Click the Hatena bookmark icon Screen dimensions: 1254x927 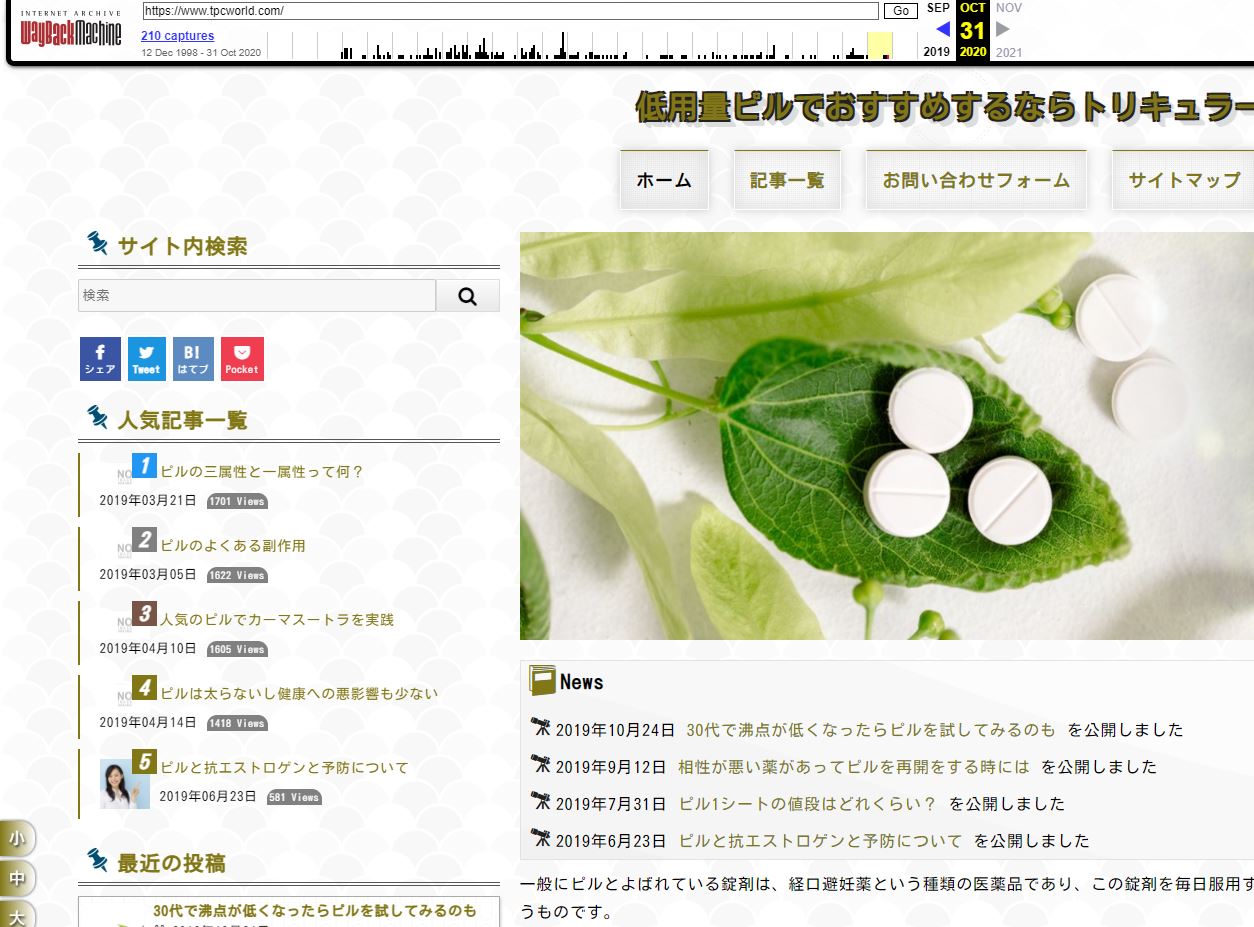coord(193,359)
